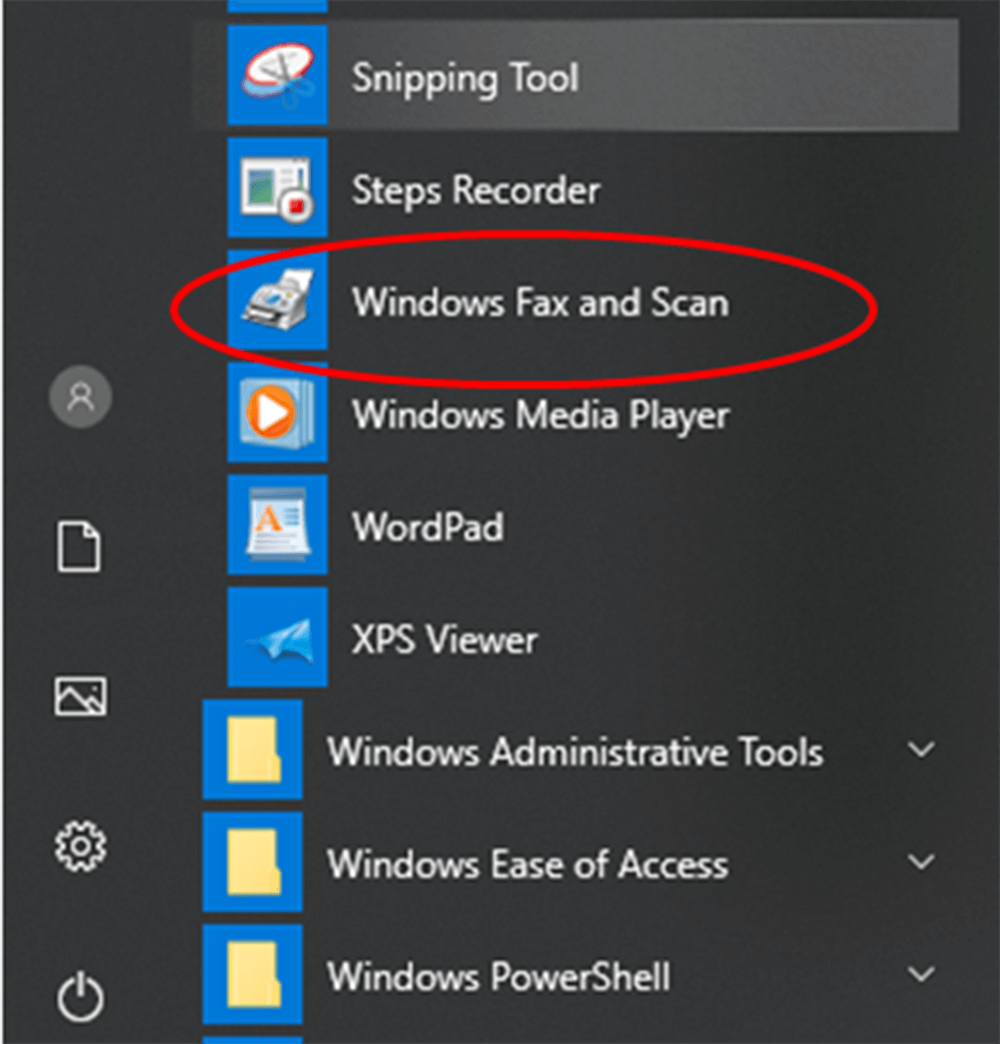Image resolution: width=1000 pixels, height=1044 pixels.
Task: Launch Windows Fax and Scan label
Action: [x=540, y=302]
